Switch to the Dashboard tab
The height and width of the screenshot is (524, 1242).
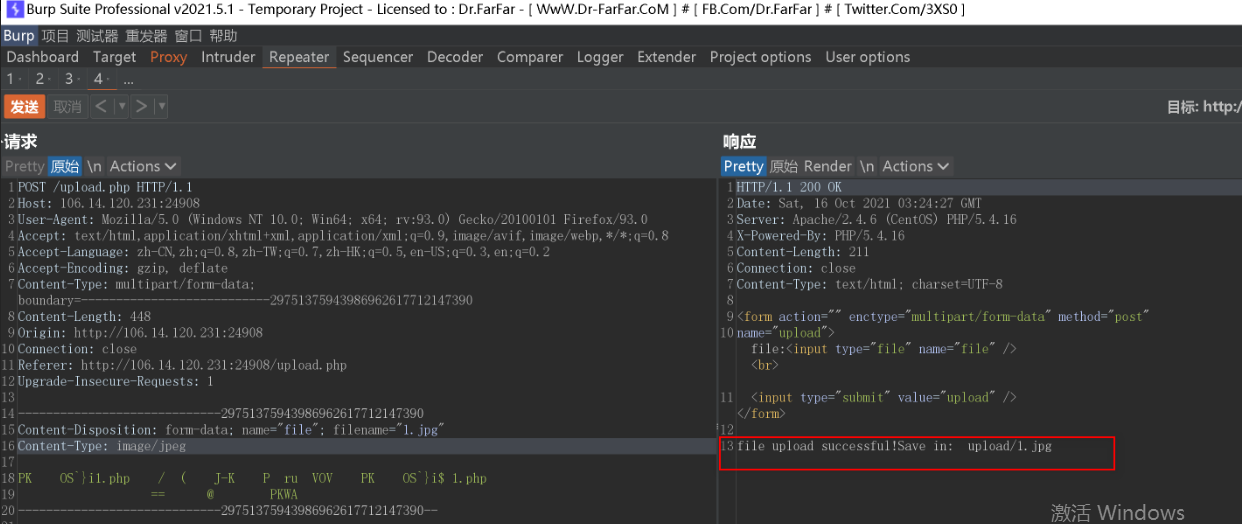click(42, 57)
